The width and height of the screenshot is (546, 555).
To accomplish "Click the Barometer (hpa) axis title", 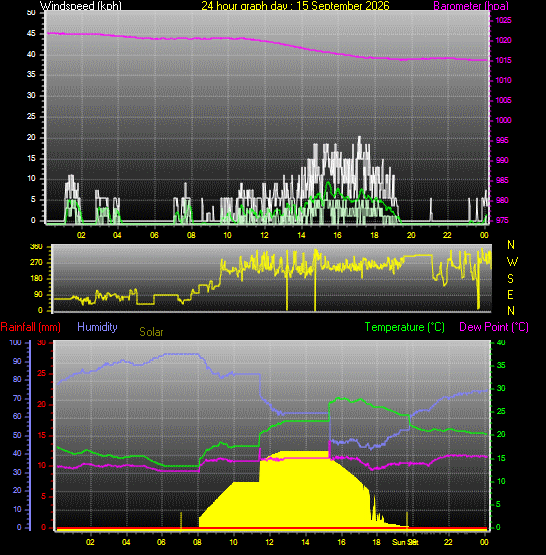I will pyautogui.click(x=471, y=6).
